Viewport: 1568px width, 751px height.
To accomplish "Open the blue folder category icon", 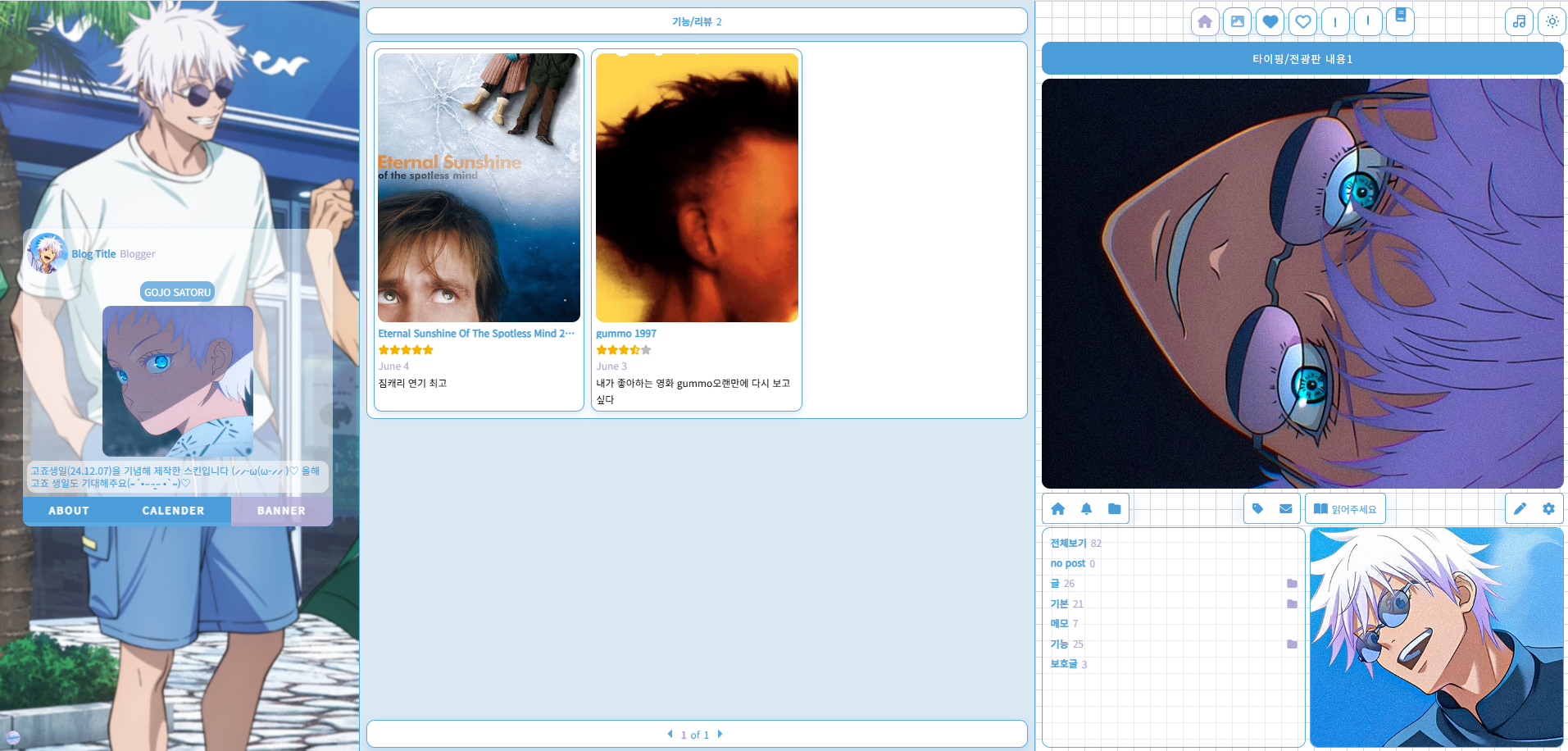I will 1114,509.
